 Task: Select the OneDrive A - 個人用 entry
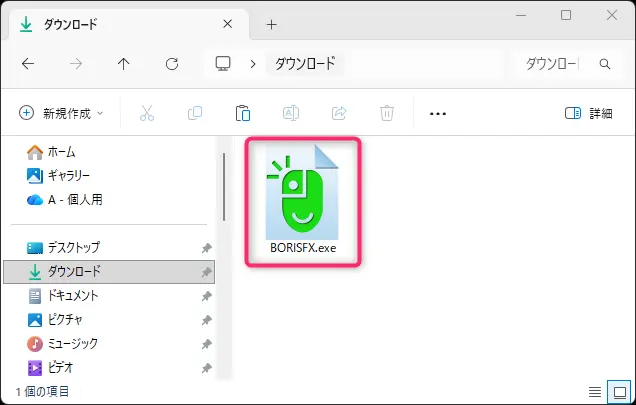(65, 200)
